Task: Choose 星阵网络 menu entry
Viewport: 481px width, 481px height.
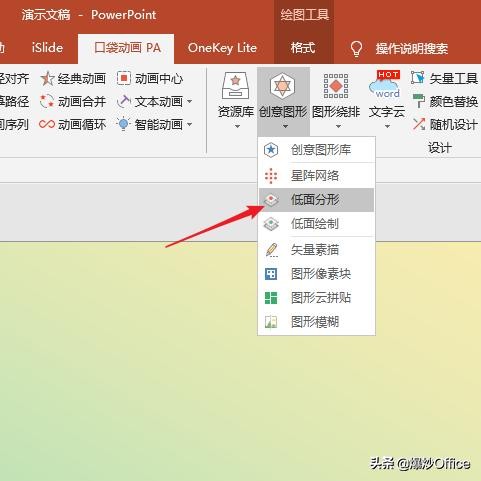Action: tap(316, 176)
